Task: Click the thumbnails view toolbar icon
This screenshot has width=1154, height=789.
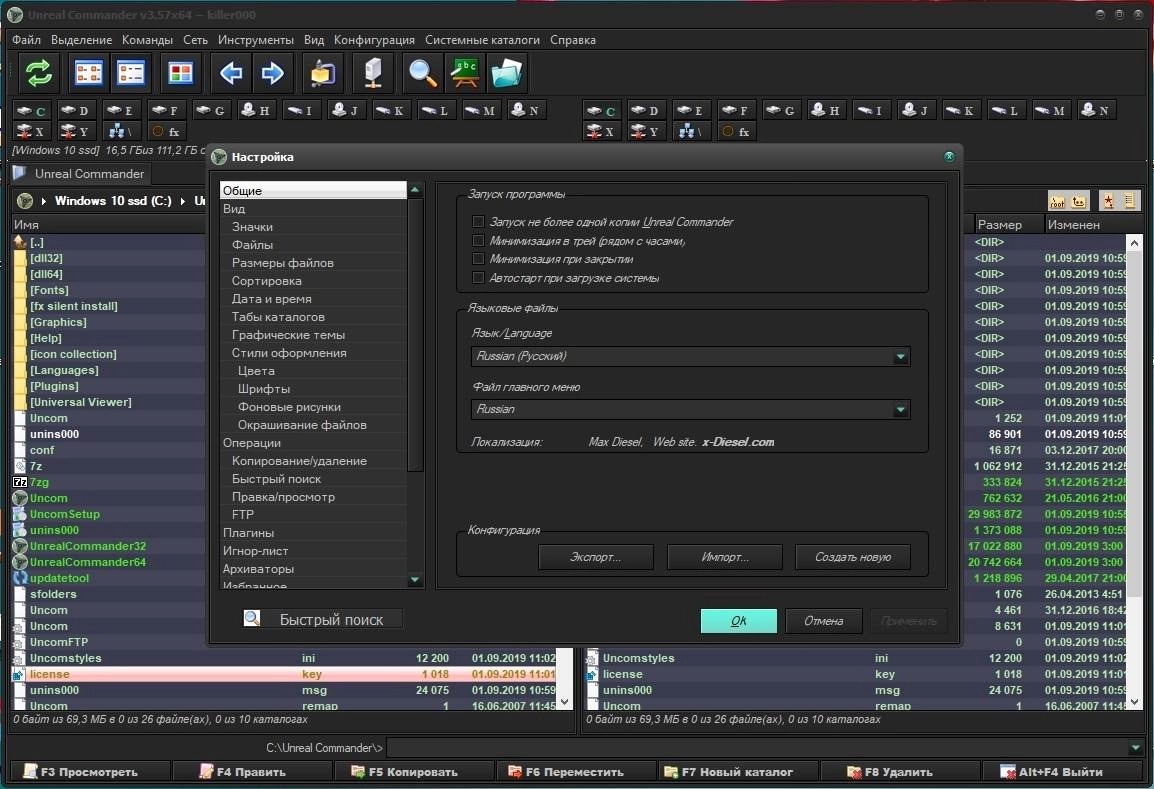Action: (x=180, y=73)
